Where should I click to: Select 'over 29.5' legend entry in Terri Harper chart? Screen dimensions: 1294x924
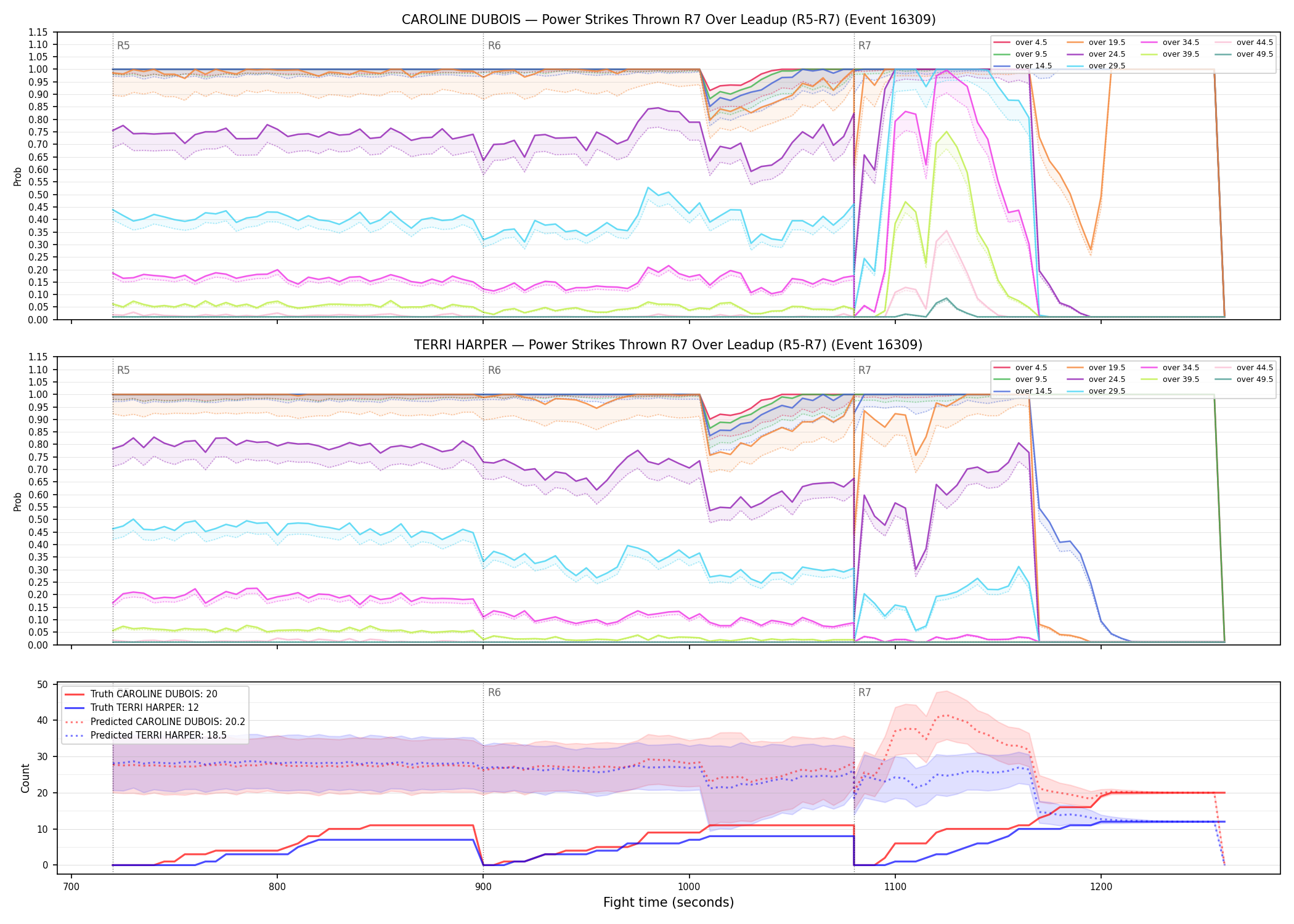coord(1096,391)
